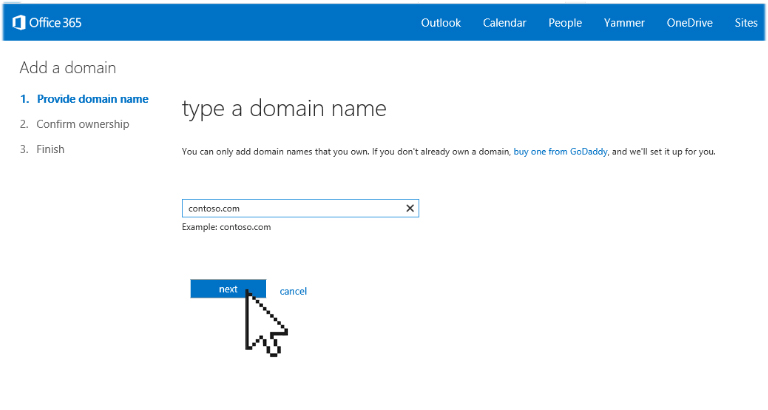
Task: Click the next button
Action: click(x=228, y=289)
